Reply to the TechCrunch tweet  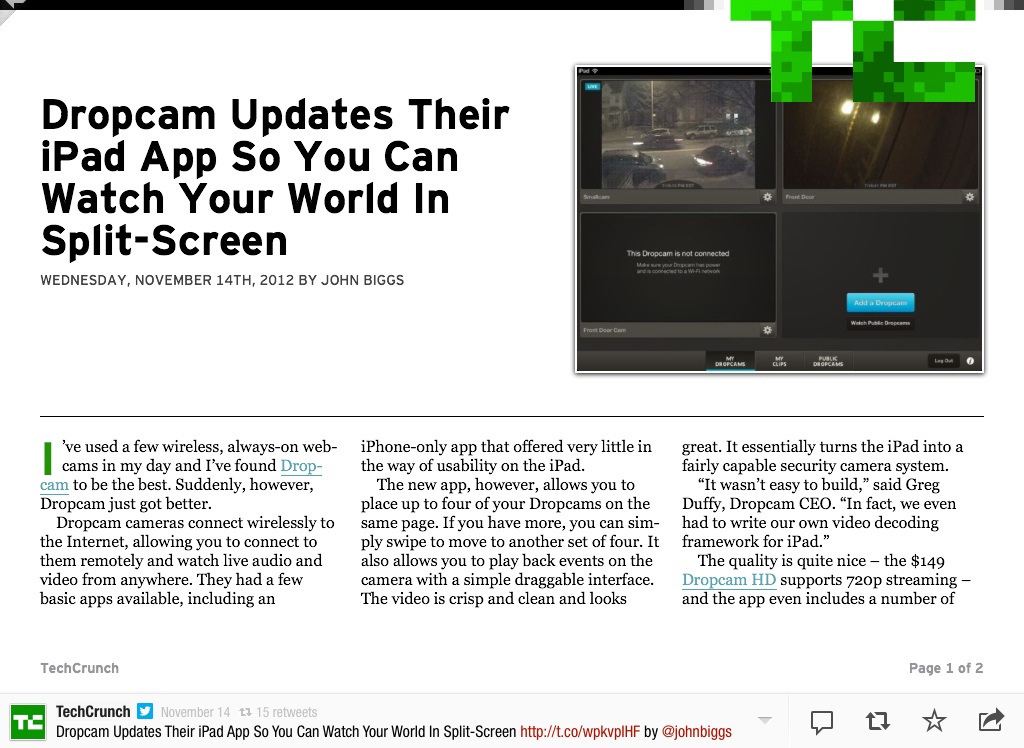click(822, 721)
